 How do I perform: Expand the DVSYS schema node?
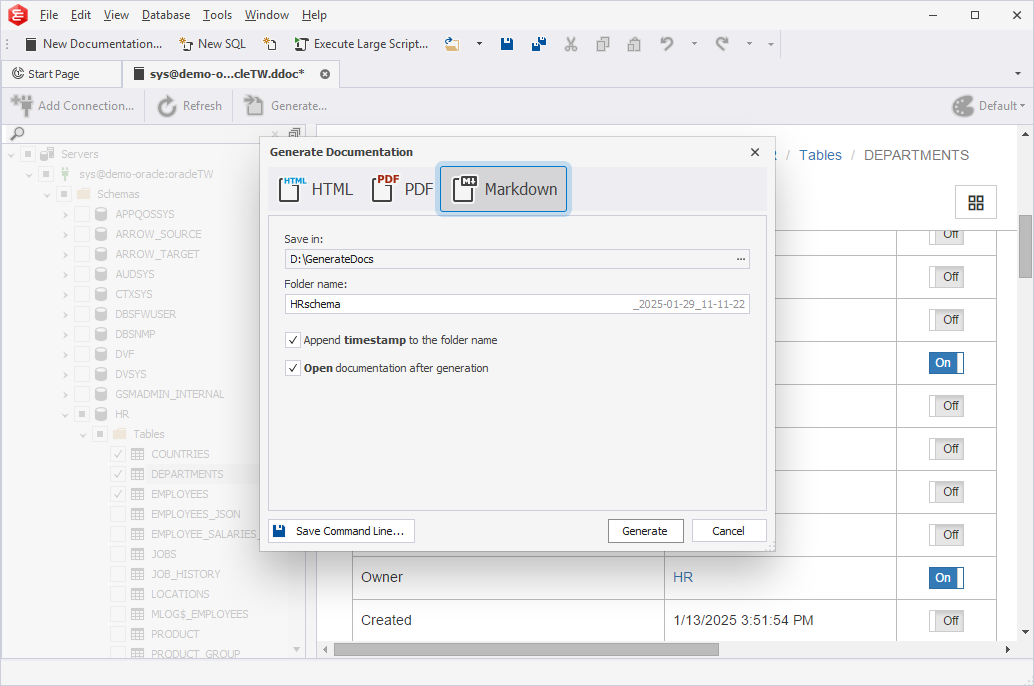65,374
